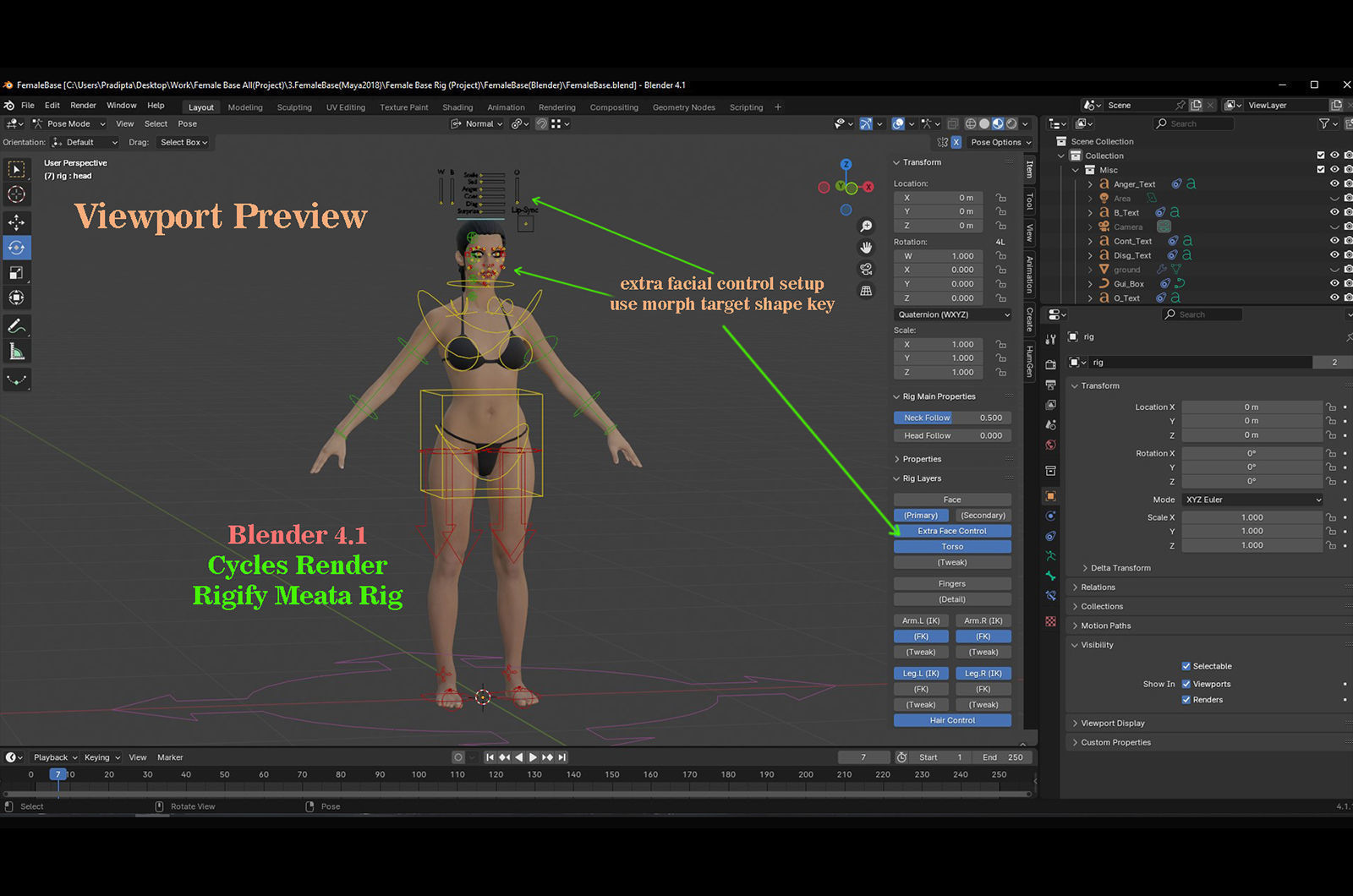The height and width of the screenshot is (896, 1353).
Task: Adjust the Neck Follow slider
Action: click(x=952, y=418)
